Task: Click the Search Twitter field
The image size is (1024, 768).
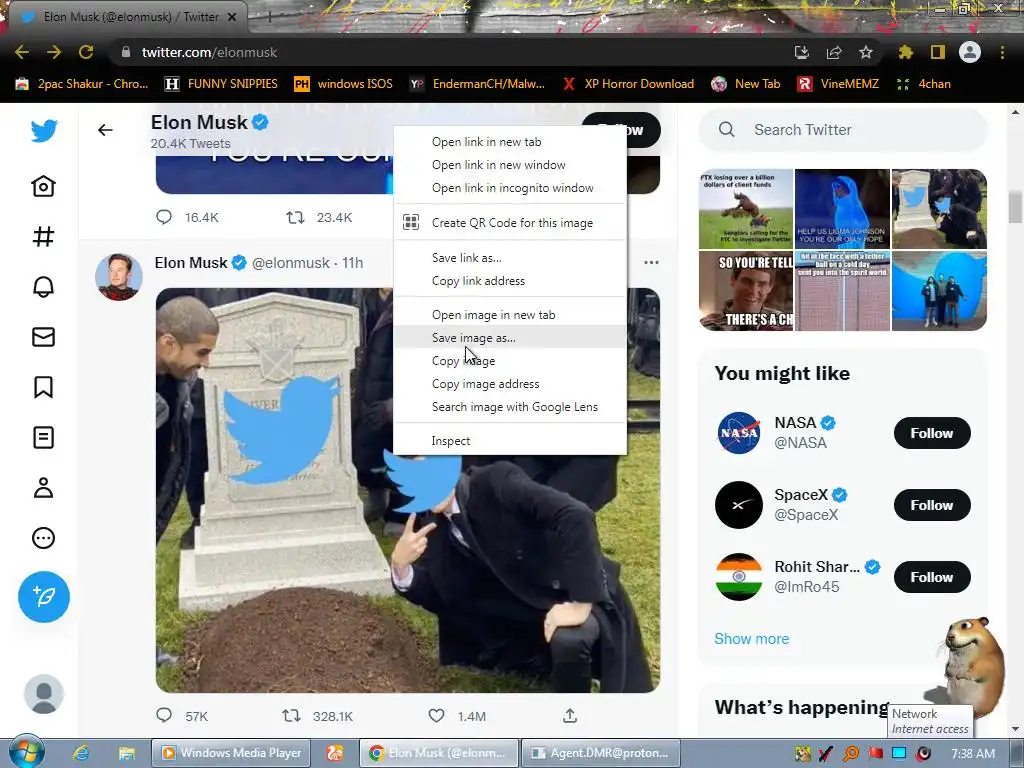Action: 842,130
